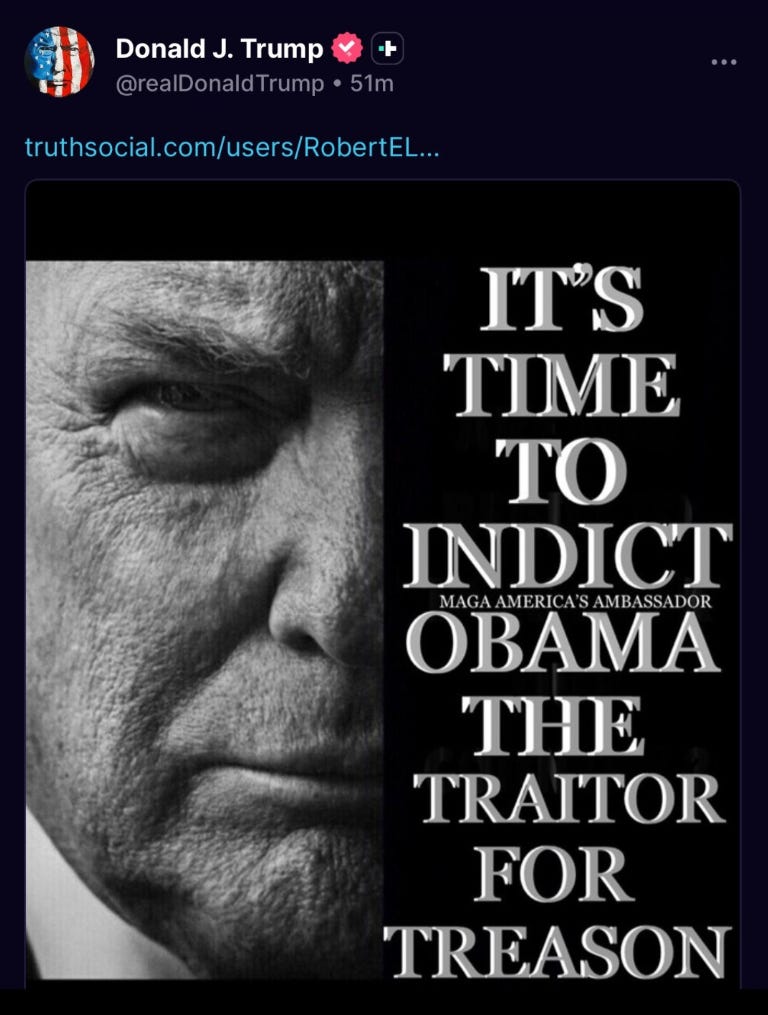The height and width of the screenshot is (1015, 768).
Task: Tap the TRAITOR word in the image
Action: [x=568, y=798]
